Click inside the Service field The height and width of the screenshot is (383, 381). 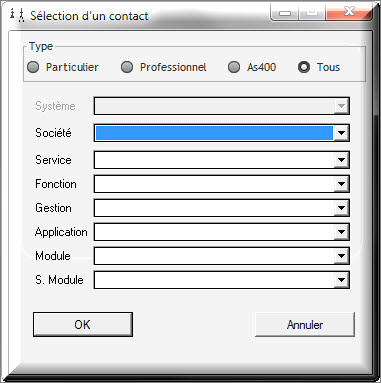pos(214,160)
